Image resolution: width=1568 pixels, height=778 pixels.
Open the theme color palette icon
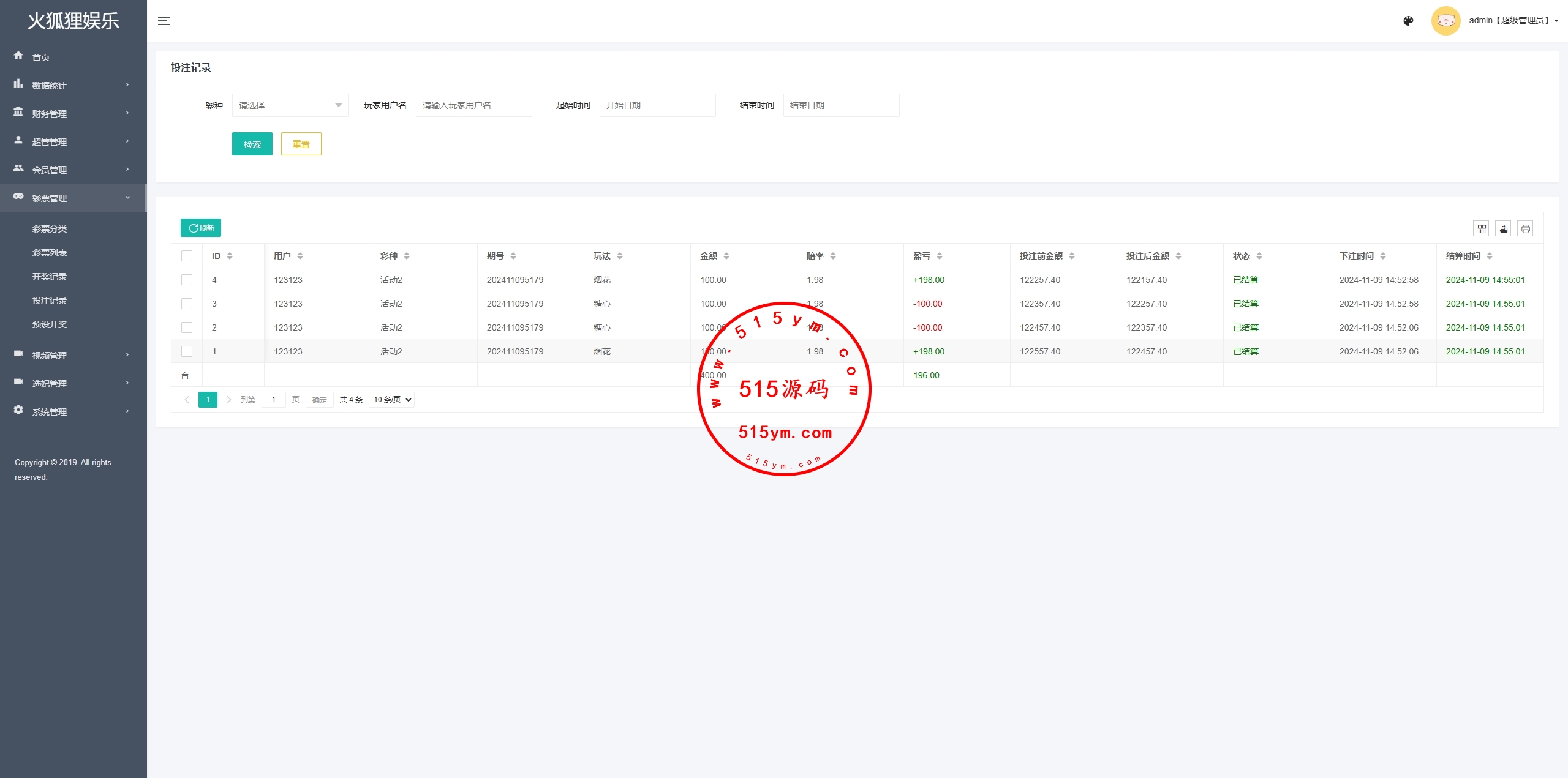pos(1408,21)
